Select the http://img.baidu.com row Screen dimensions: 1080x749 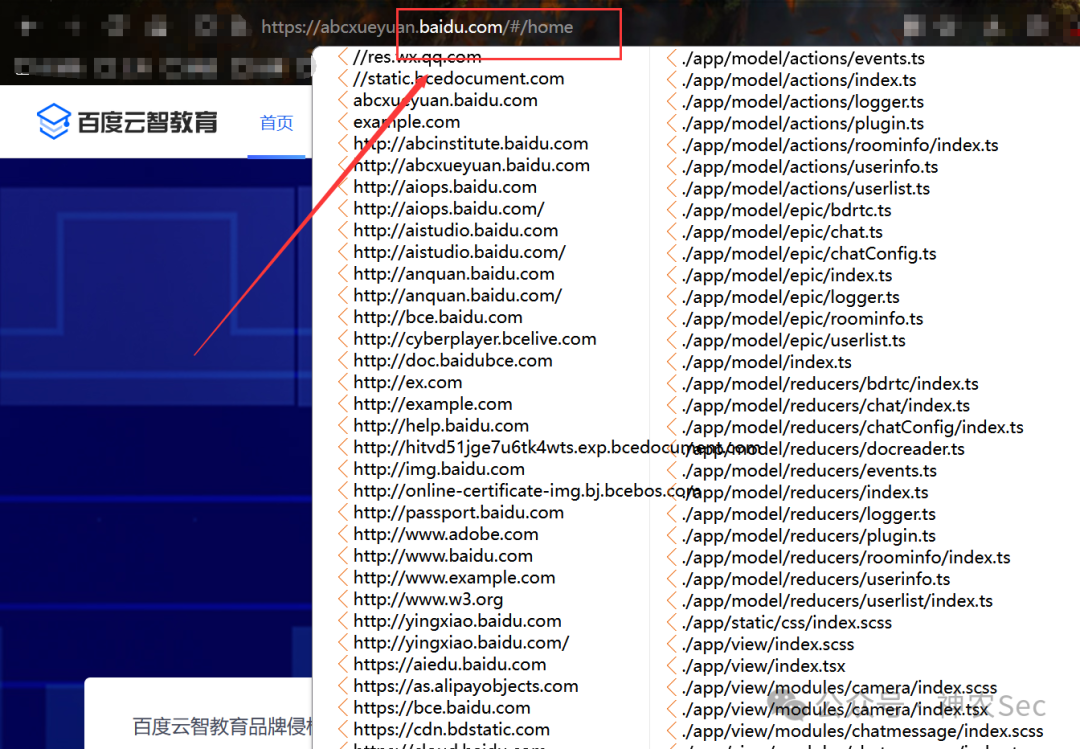tap(439, 469)
